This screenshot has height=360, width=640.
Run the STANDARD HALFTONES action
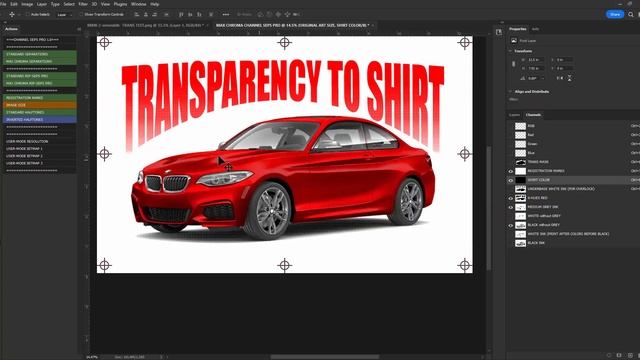(40, 112)
